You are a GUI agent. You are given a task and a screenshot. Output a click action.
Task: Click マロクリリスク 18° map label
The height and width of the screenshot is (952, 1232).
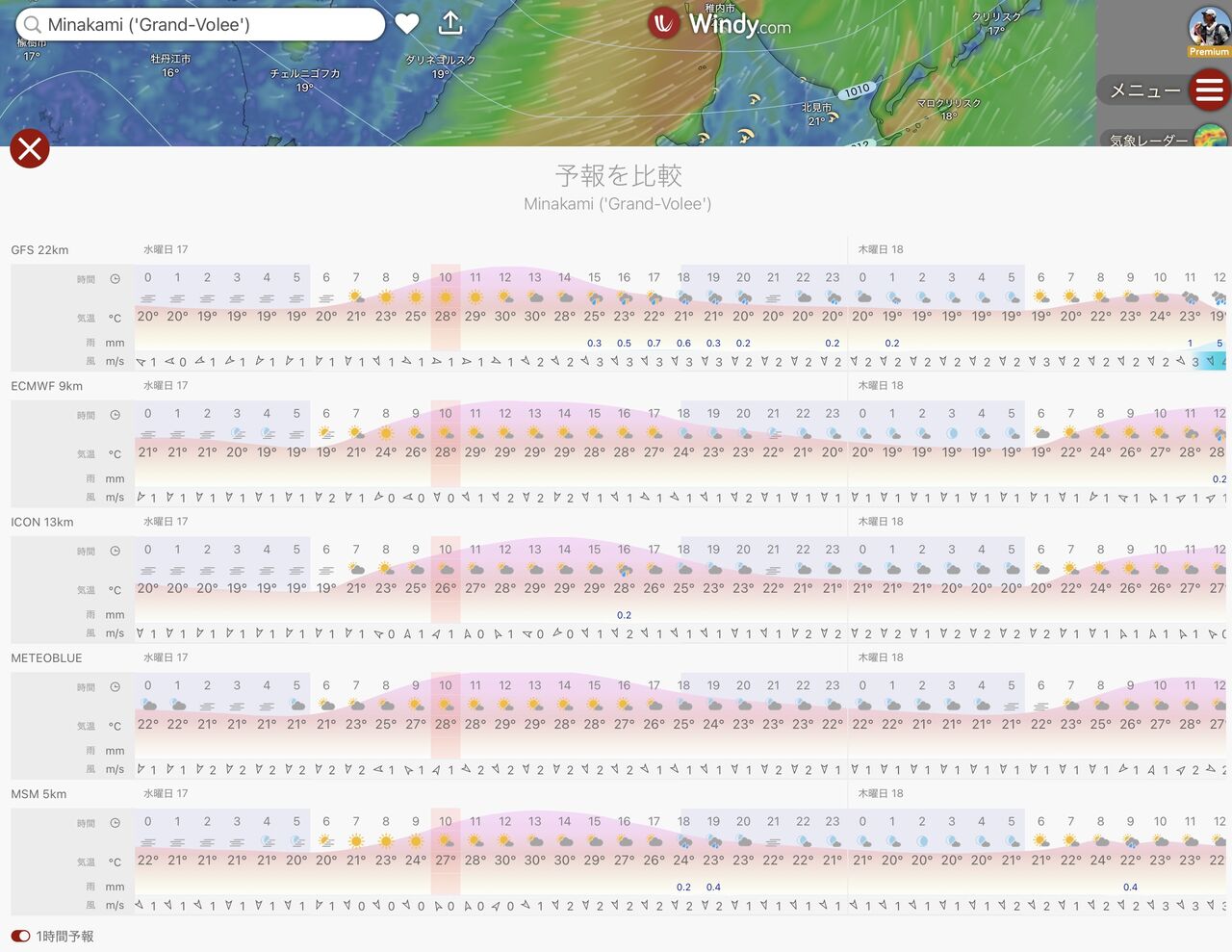tap(949, 110)
